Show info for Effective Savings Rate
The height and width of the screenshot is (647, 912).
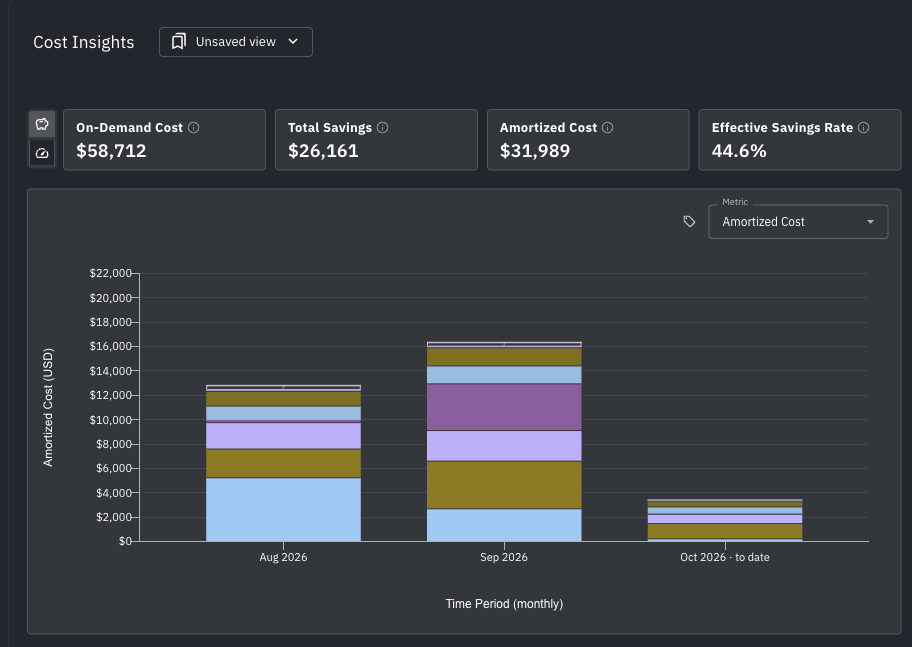[x=864, y=127]
